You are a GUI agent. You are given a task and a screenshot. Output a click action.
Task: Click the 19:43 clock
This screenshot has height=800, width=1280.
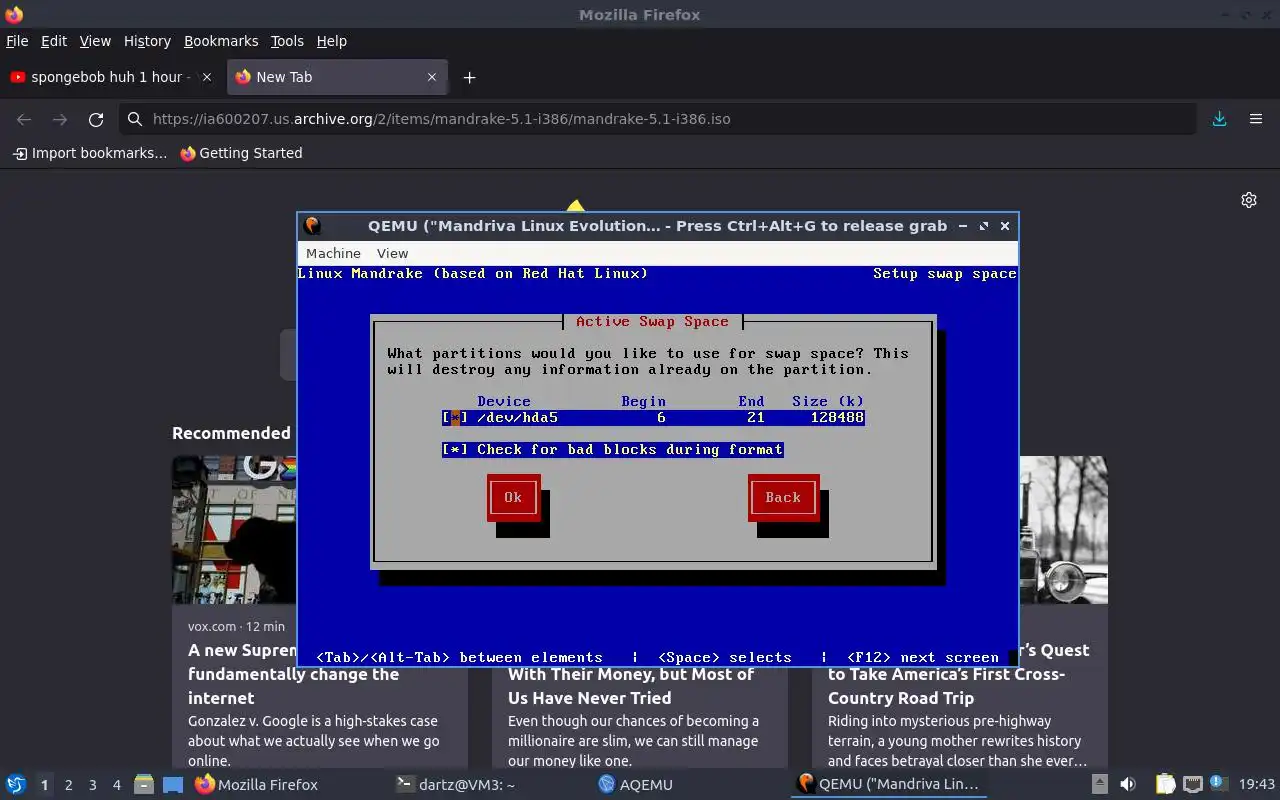[x=1257, y=785]
